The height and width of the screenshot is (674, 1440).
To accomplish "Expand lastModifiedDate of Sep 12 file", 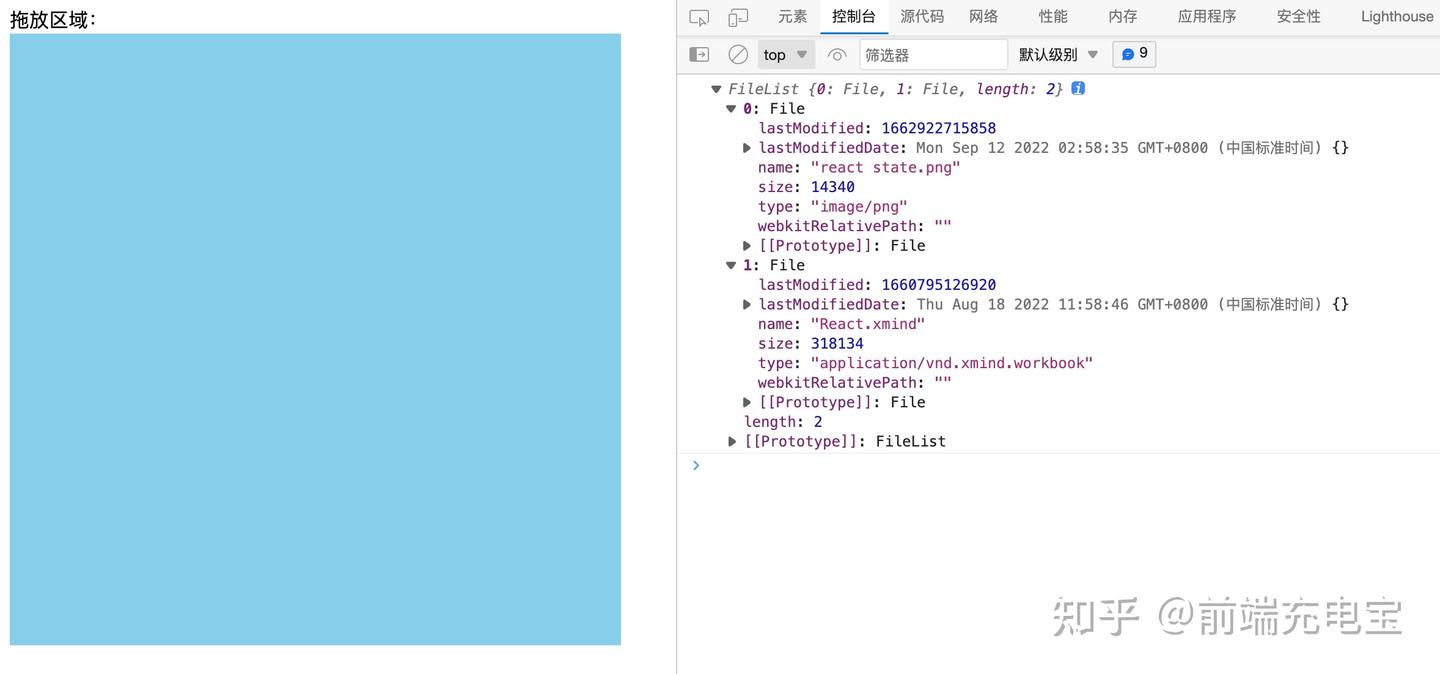I will (x=747, y=148).
